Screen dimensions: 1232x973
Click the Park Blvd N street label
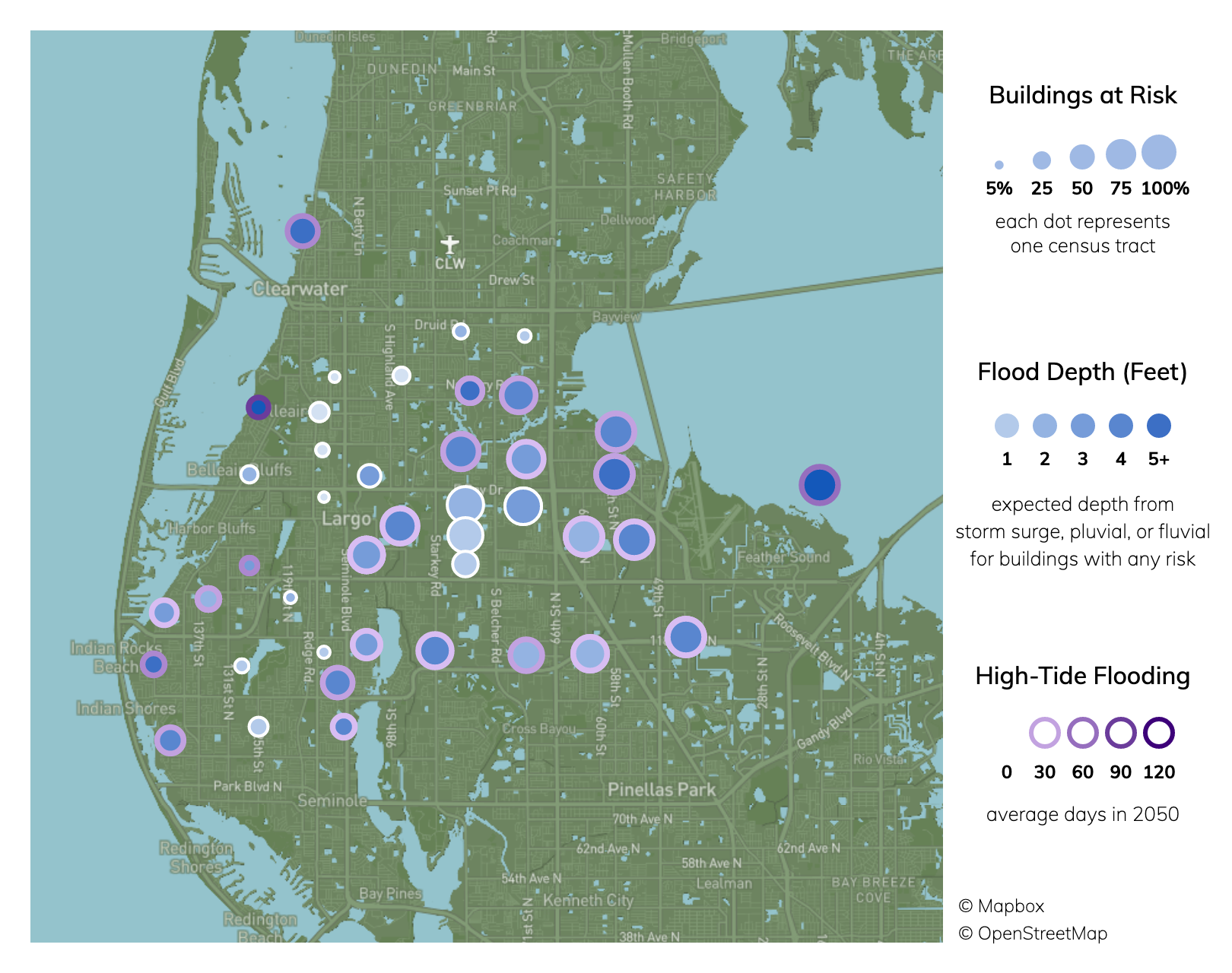(247, 786)
